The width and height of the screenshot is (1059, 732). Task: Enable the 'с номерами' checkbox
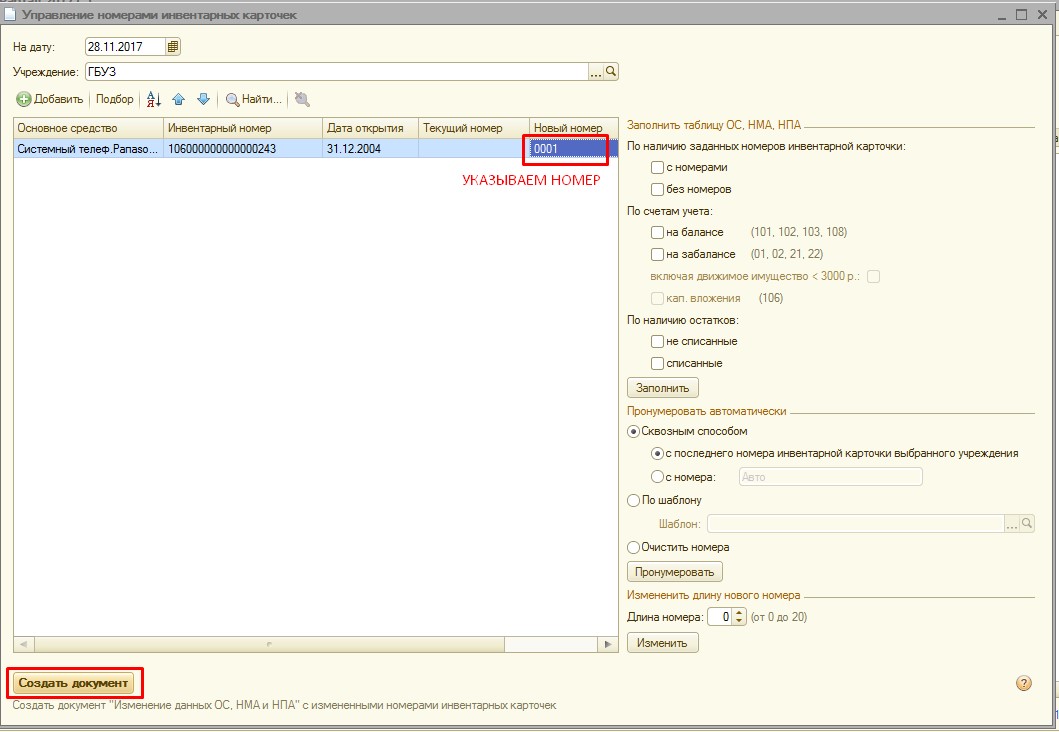coord(657,168)
